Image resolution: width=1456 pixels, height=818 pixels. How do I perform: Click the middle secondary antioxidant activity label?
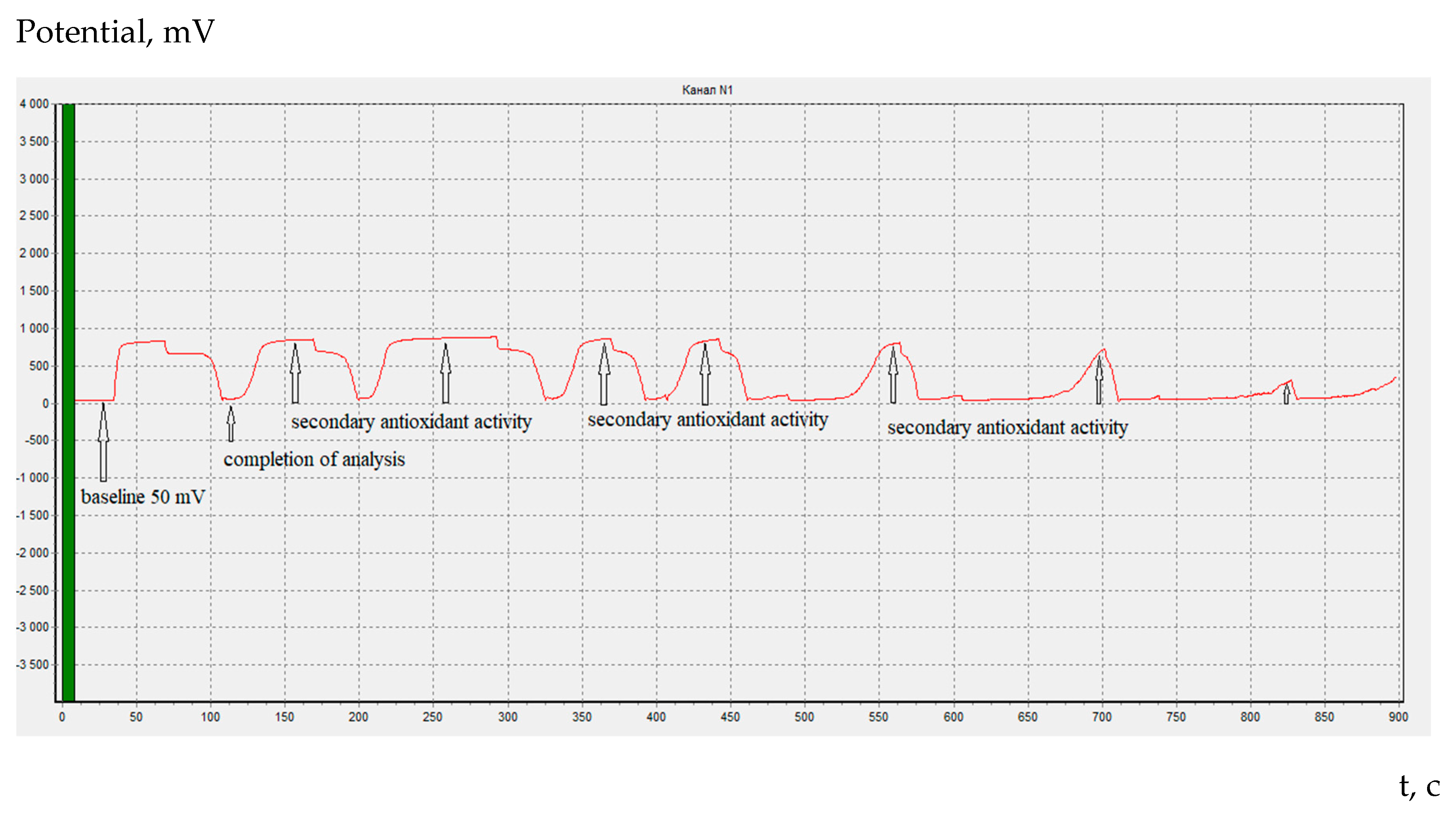pyautogui.click(x=708, y=419)
